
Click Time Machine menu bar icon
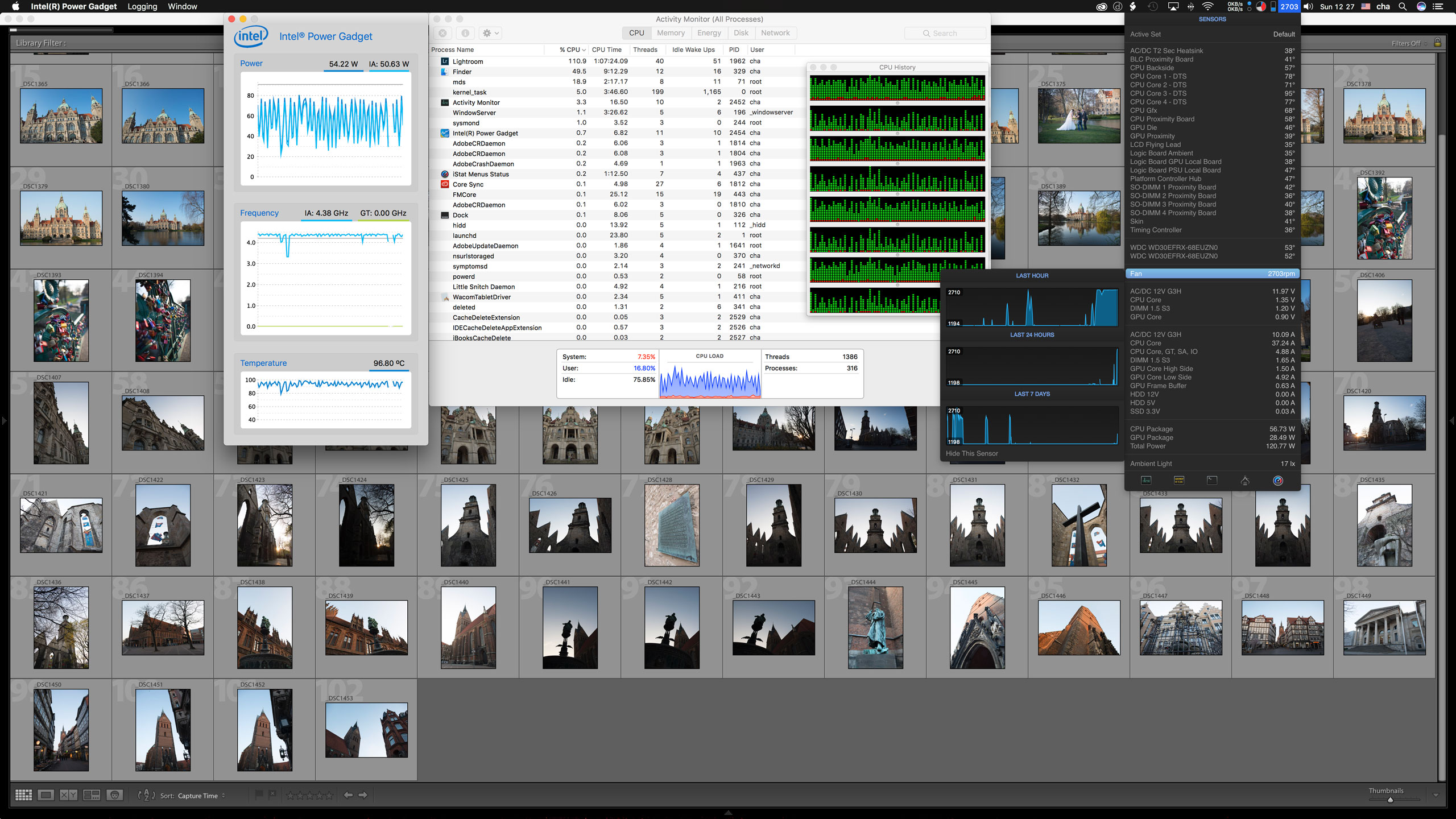[1153, 7]
